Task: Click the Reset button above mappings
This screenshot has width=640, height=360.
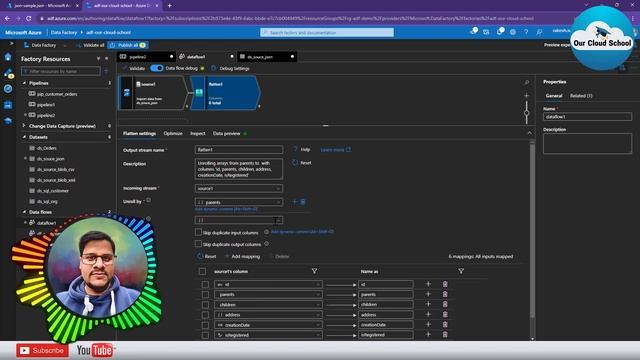Action: [207, 256]
